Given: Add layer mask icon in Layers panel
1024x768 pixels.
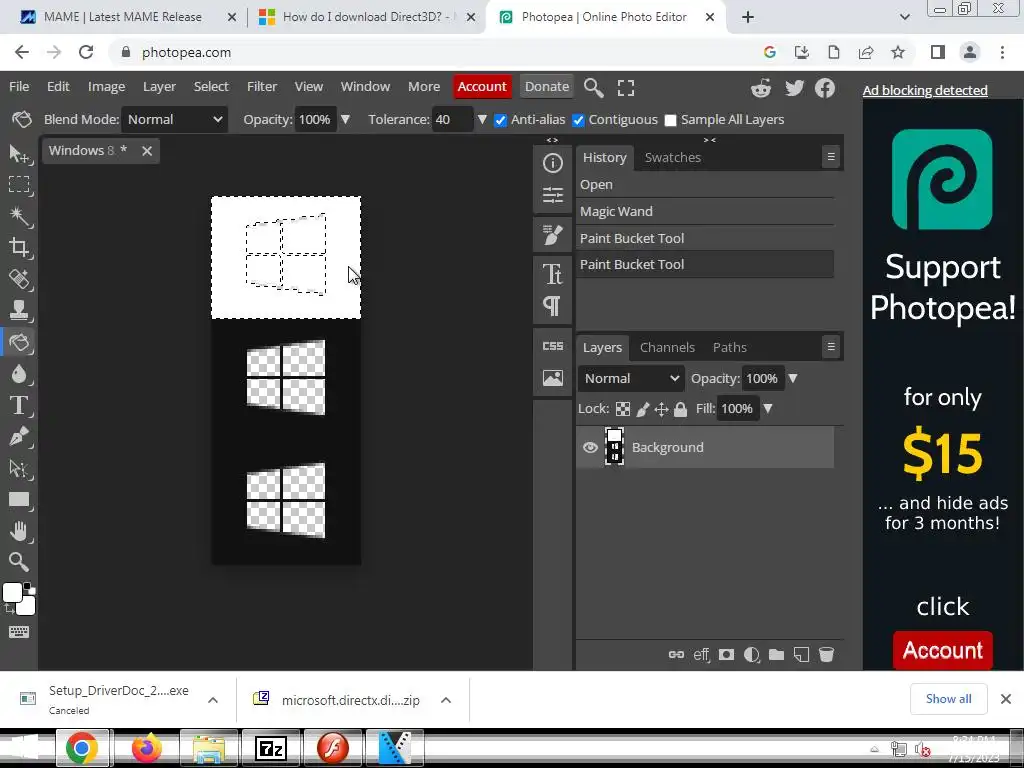Looking at the screenshot, I should coord(726,654).
